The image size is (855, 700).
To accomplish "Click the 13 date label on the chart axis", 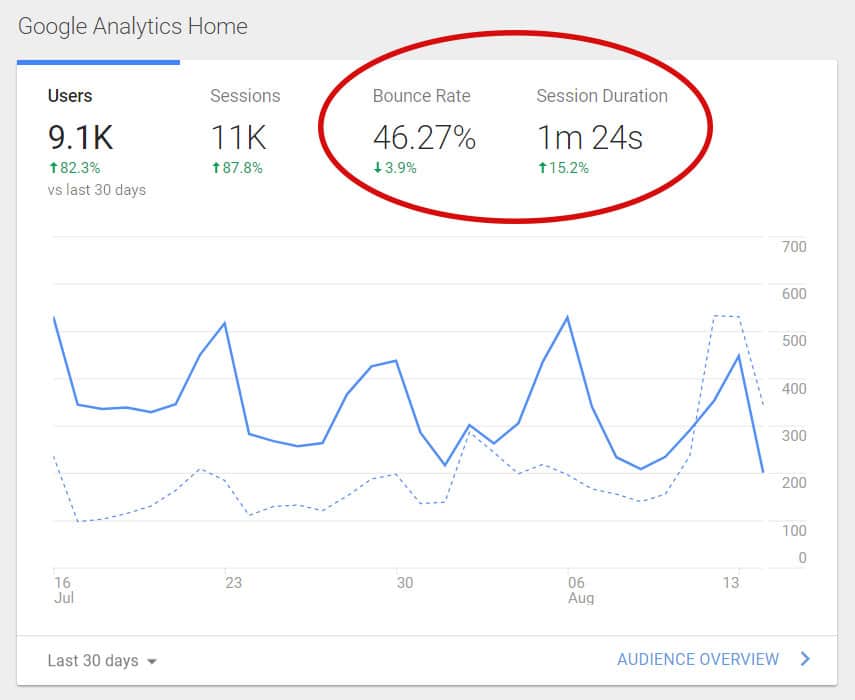I will click(731, 583).
